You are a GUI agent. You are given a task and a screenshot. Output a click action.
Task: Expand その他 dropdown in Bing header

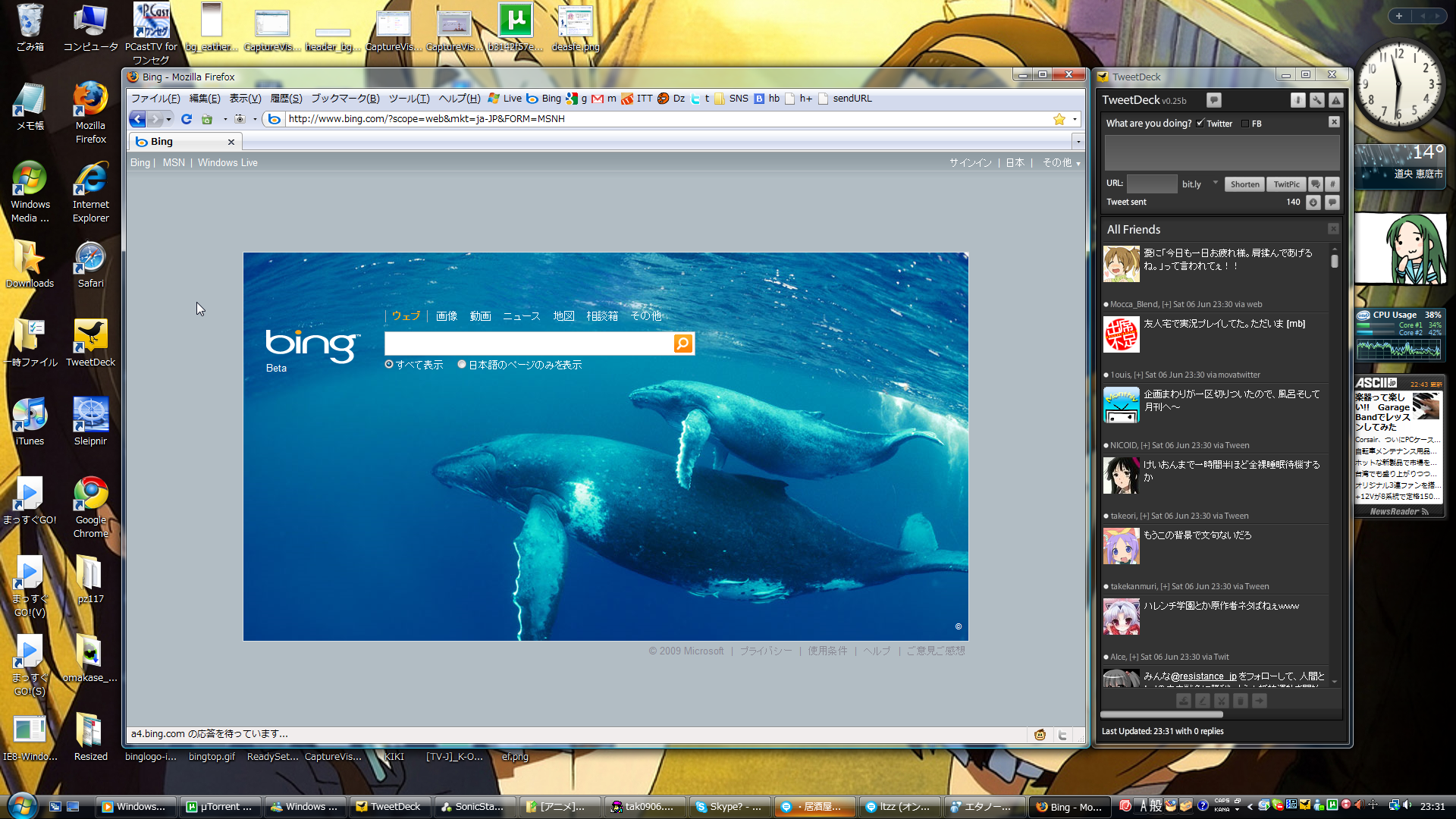[1061, 163]
